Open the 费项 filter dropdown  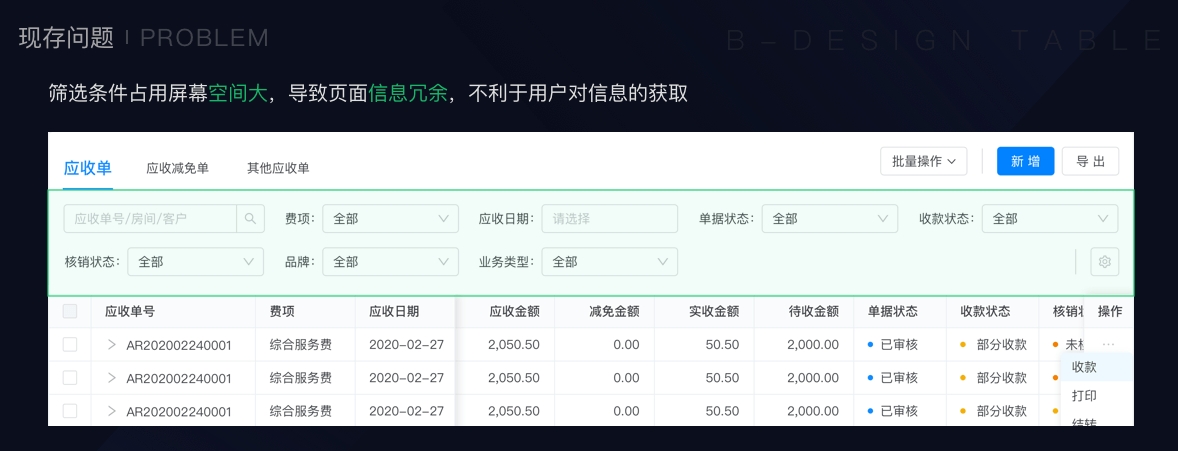(390, 218)
